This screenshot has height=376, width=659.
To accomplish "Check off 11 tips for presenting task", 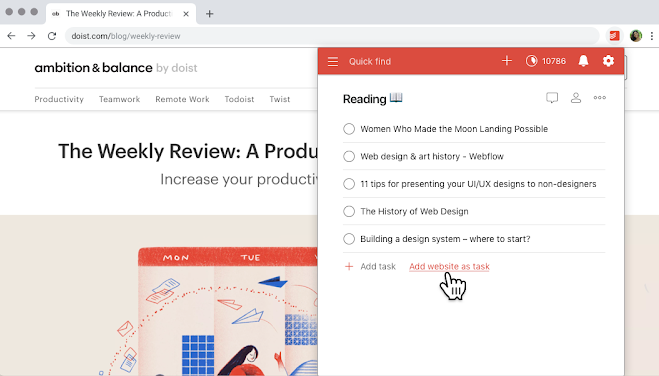I will pos(349,184).
